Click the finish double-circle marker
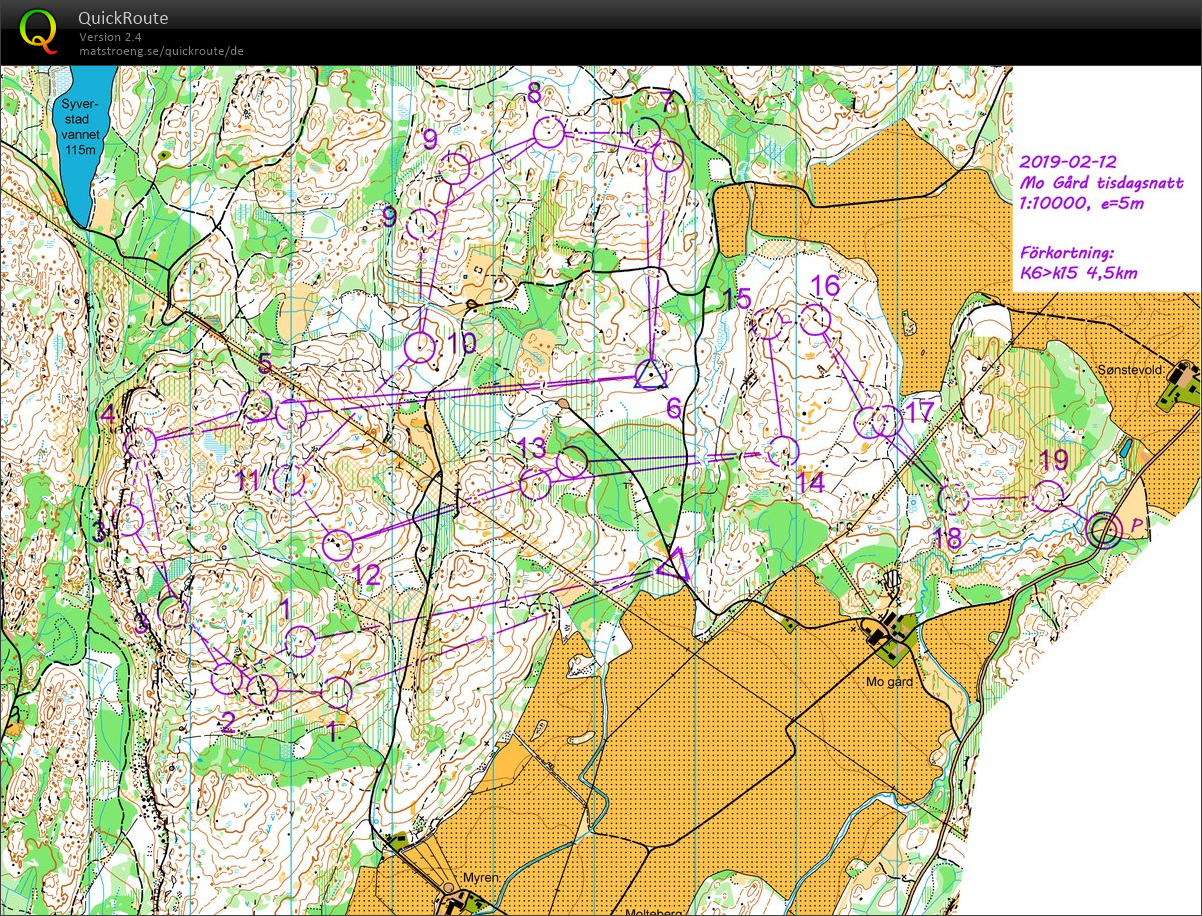Screen dimensions: 1202x916 (x=1104, y=530)
